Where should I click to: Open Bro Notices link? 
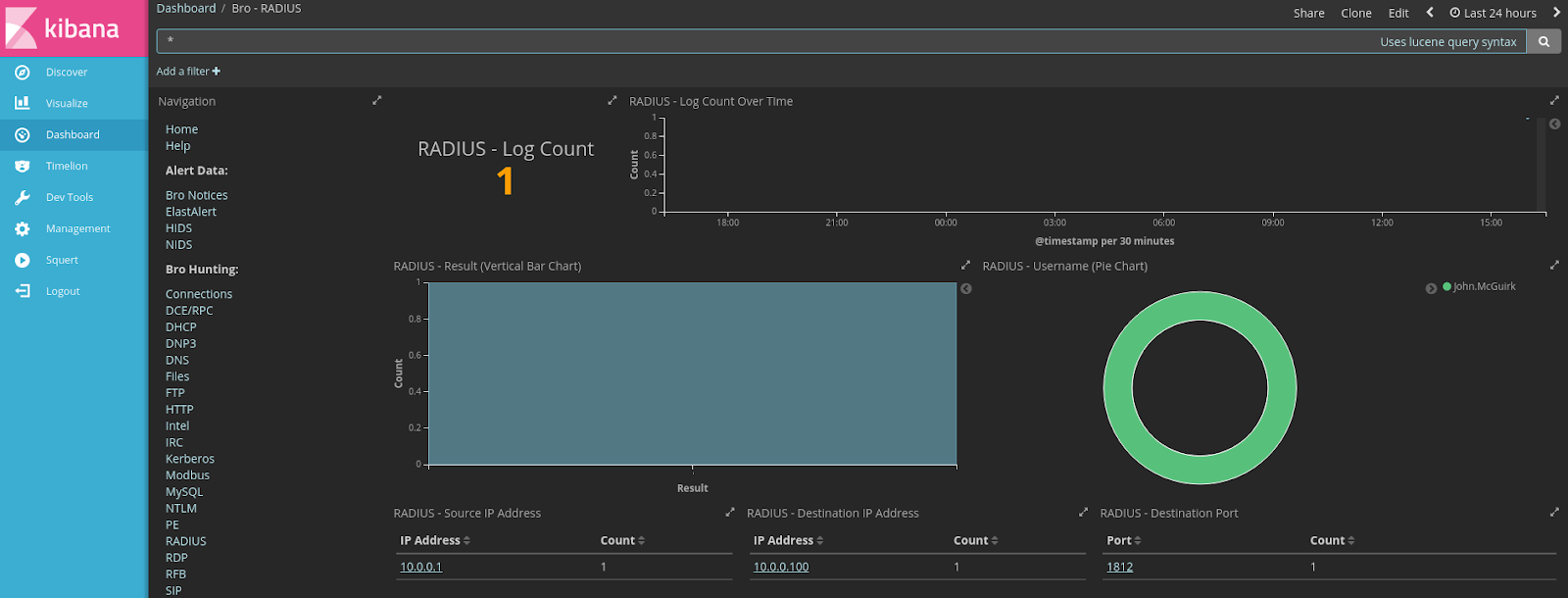pos(196,195)
